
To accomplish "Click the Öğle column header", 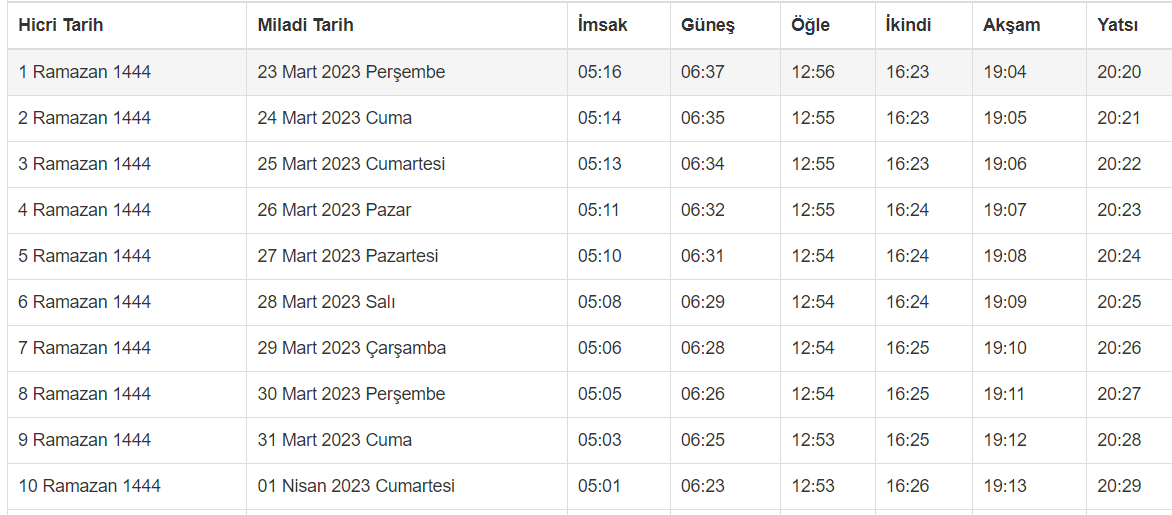I will tap(810, 25).
